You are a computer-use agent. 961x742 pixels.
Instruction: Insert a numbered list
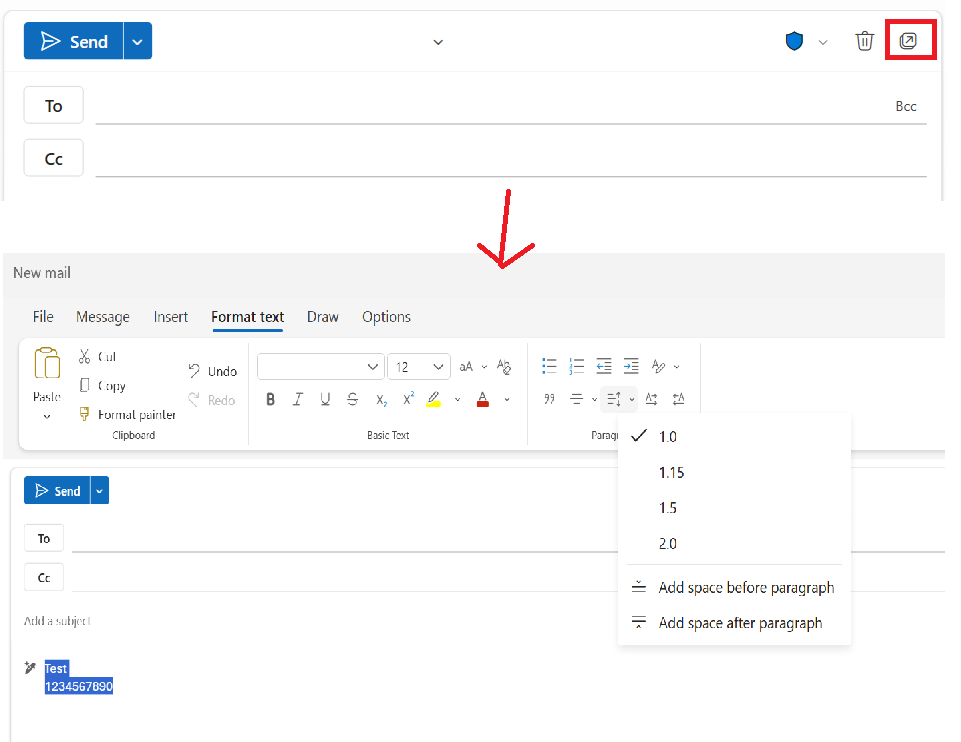point(576,366)
